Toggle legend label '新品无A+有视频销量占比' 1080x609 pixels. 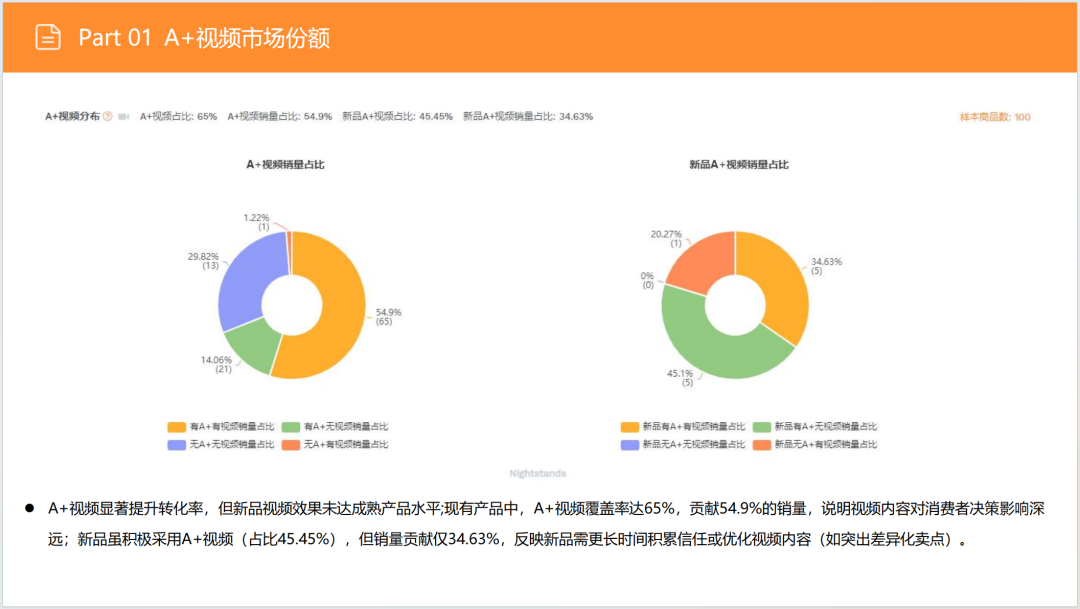coord(826,445)
